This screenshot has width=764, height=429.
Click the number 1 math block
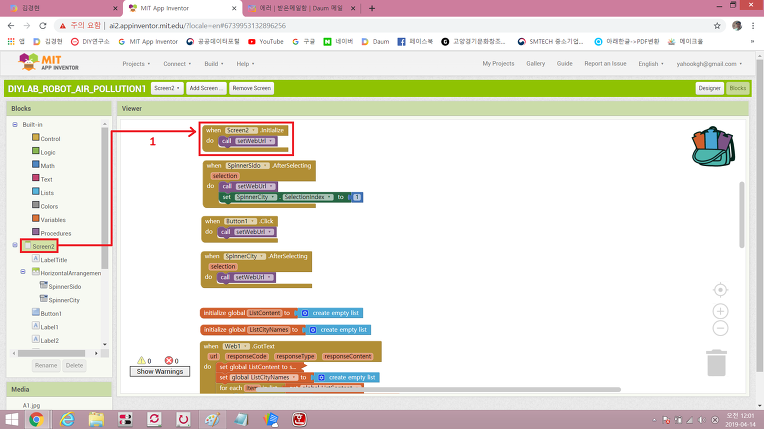click(357, 197)
